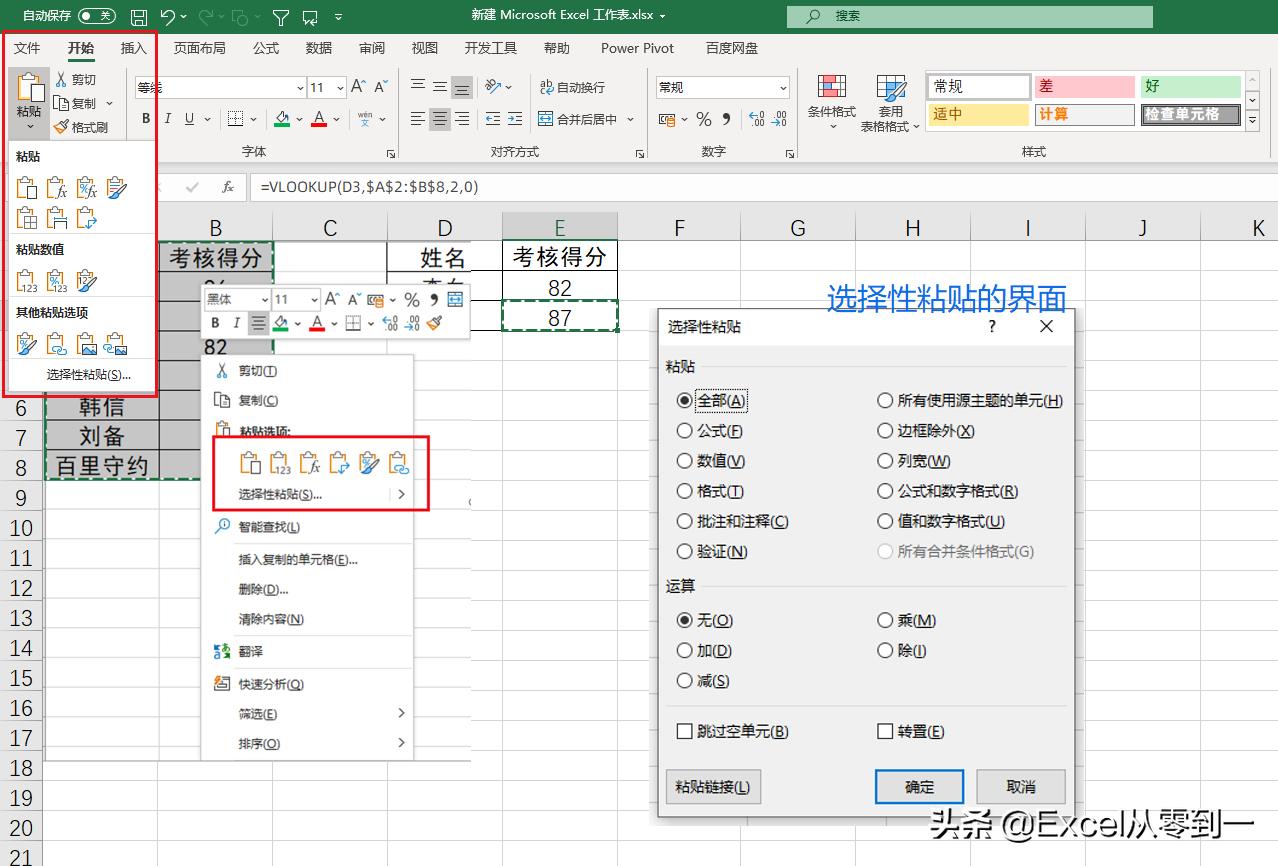Open the font size dropdown
Viewport: 1278px width, 866px height.
(x=340, y=88)
